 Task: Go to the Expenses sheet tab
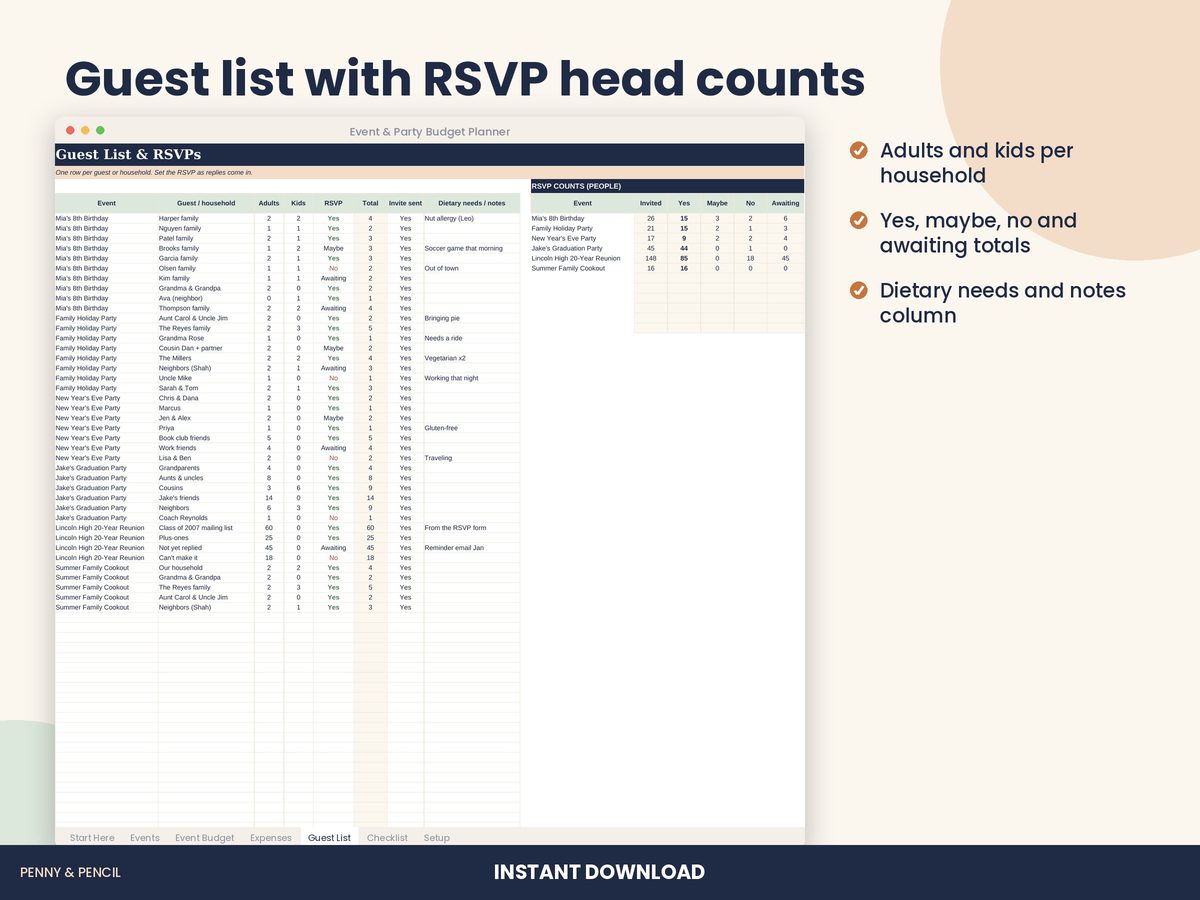pyautogui.click(x=271, y=838)
